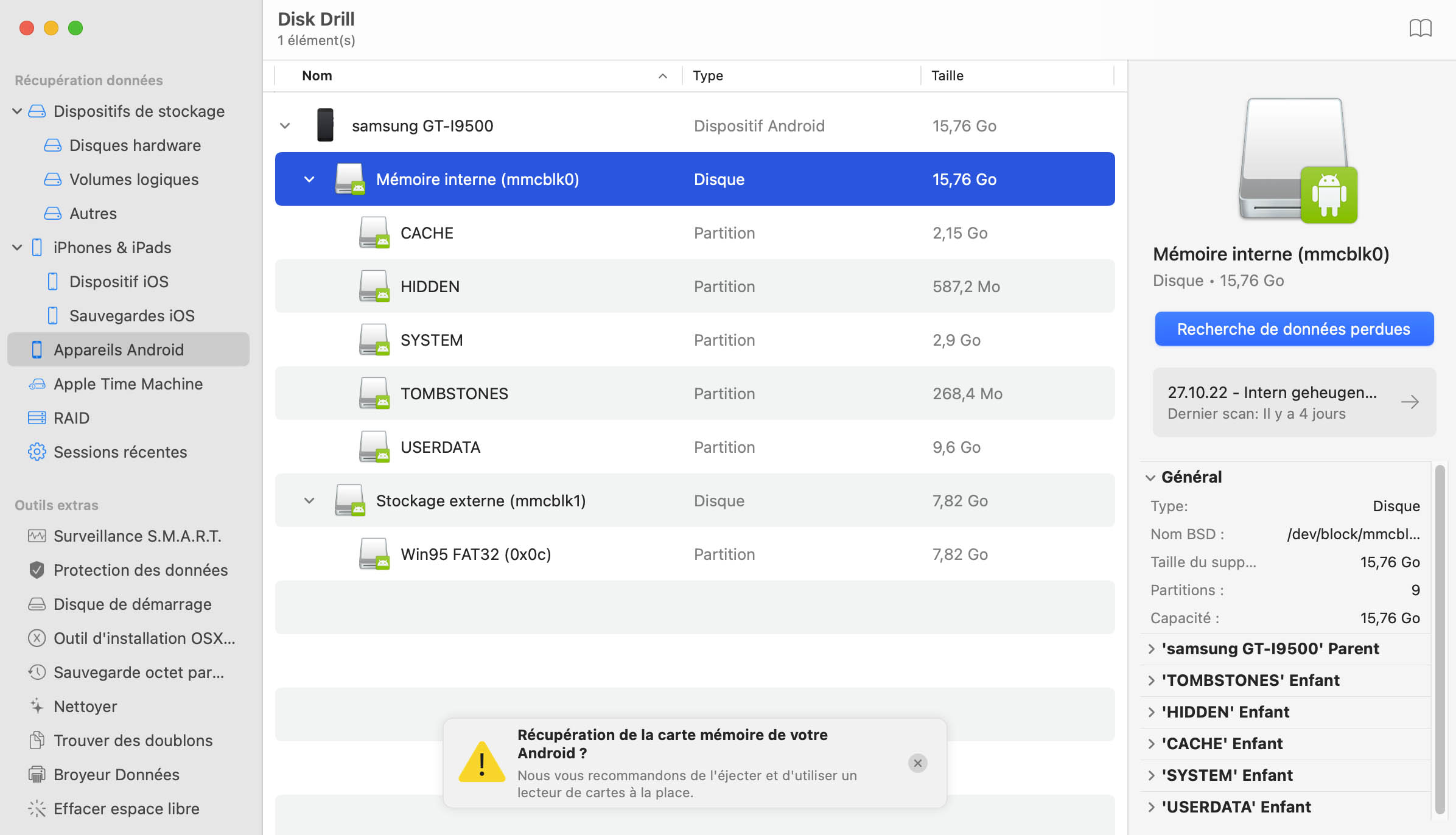Viewport: 1456px width, 835px height.
Task: Click the Sauvegarde octet par clock icon
Action: pos(37,672)
